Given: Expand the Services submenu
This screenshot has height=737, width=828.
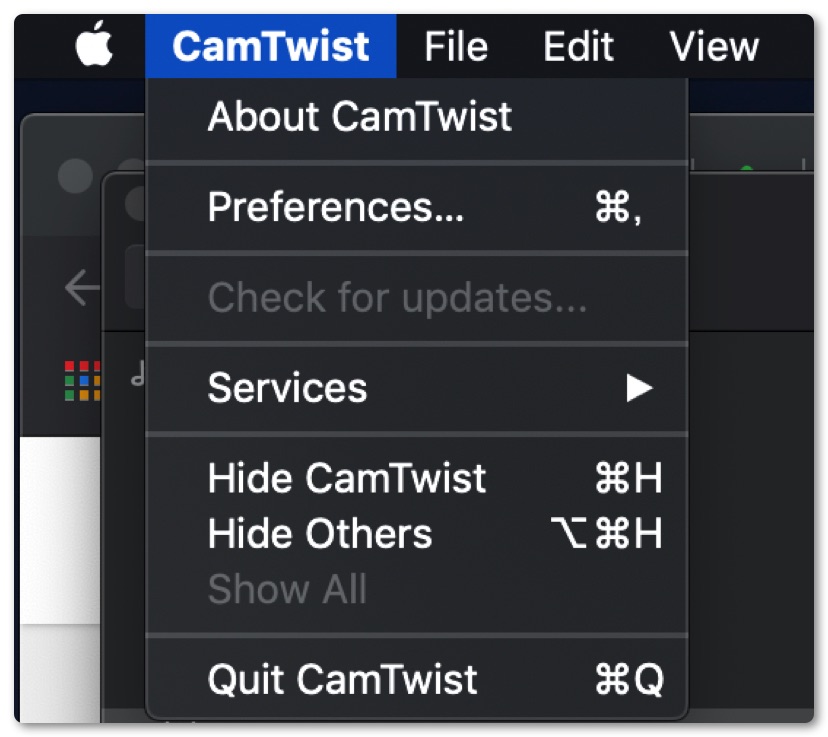Looking at the screenshot, I should (287, 388).
